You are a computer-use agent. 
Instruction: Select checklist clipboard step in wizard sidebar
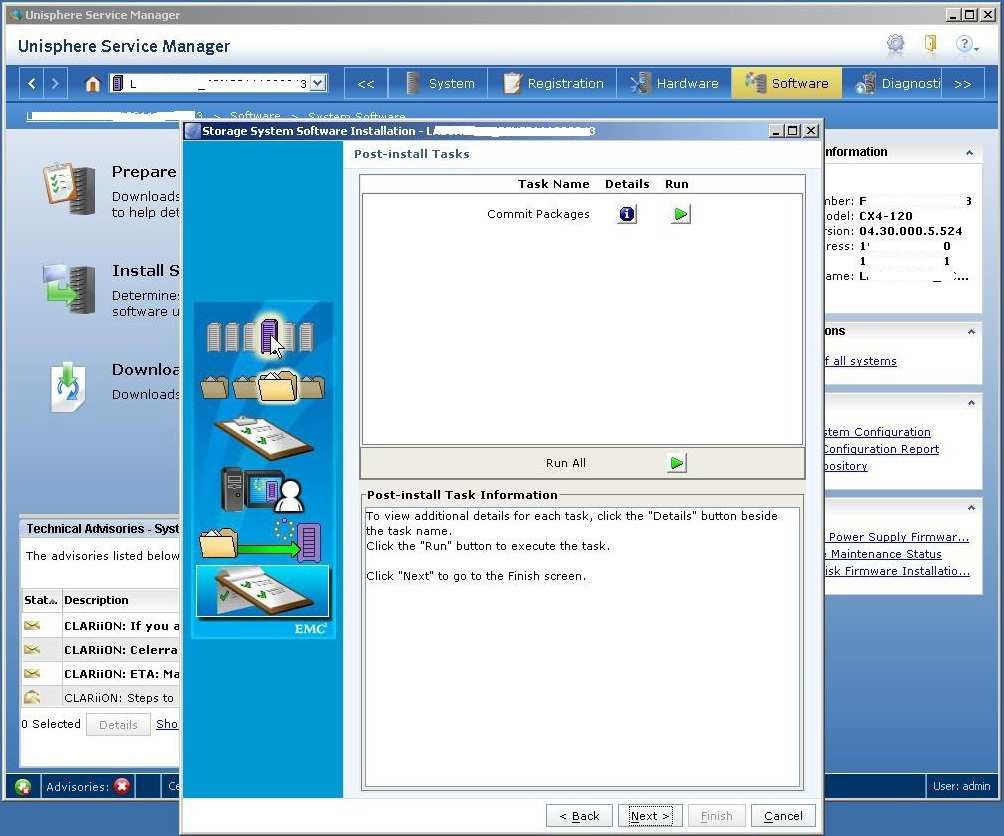(264, 437)
